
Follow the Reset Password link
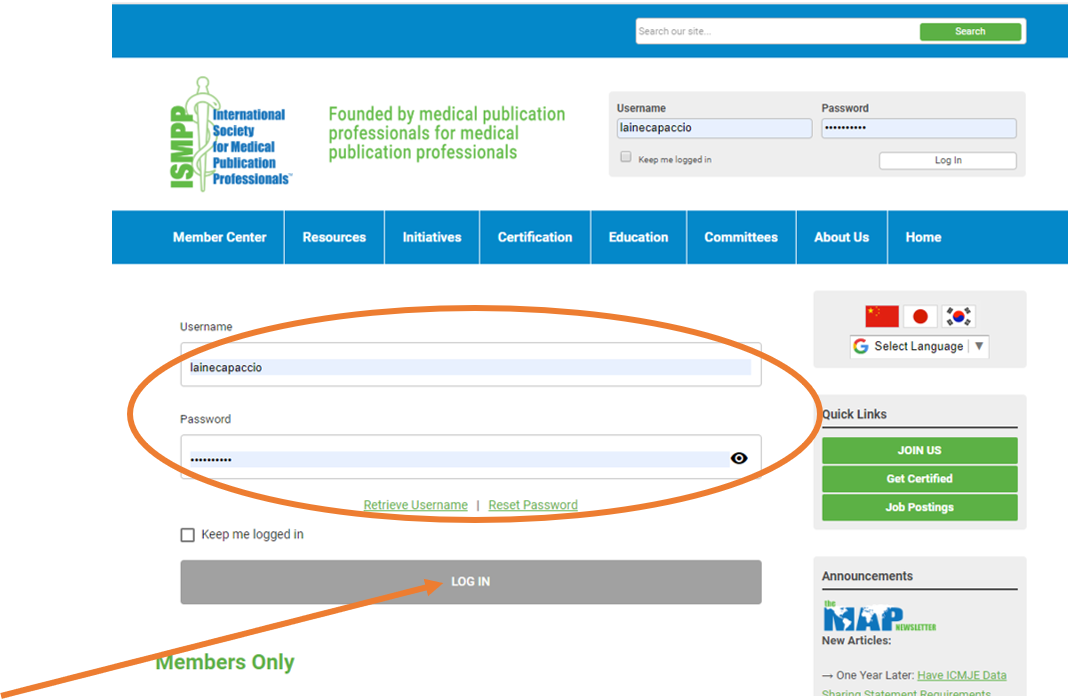[x=533, y=505]
